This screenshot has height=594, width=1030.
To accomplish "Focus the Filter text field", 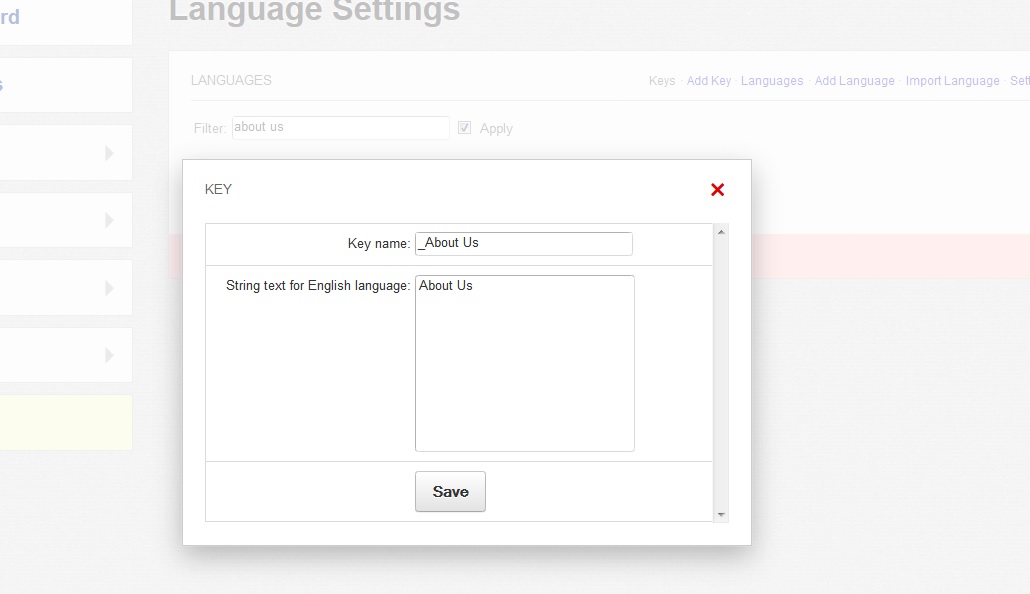I will (340, 128).
